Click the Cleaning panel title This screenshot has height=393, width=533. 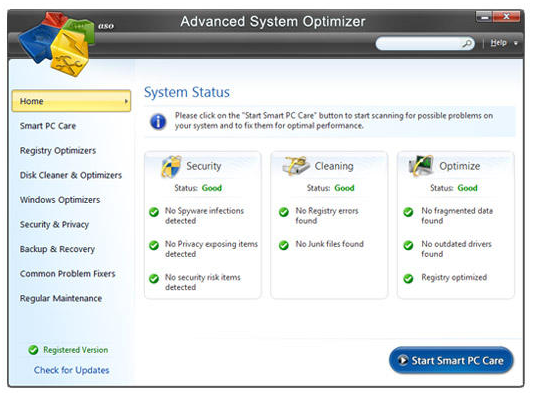click(x=334, y=166)
